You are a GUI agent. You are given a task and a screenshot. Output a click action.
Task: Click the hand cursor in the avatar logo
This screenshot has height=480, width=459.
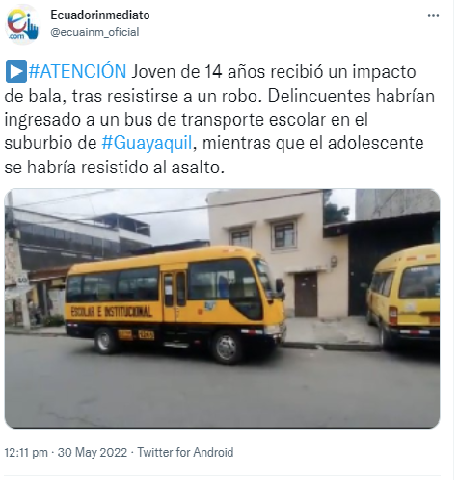pos(32,28)
